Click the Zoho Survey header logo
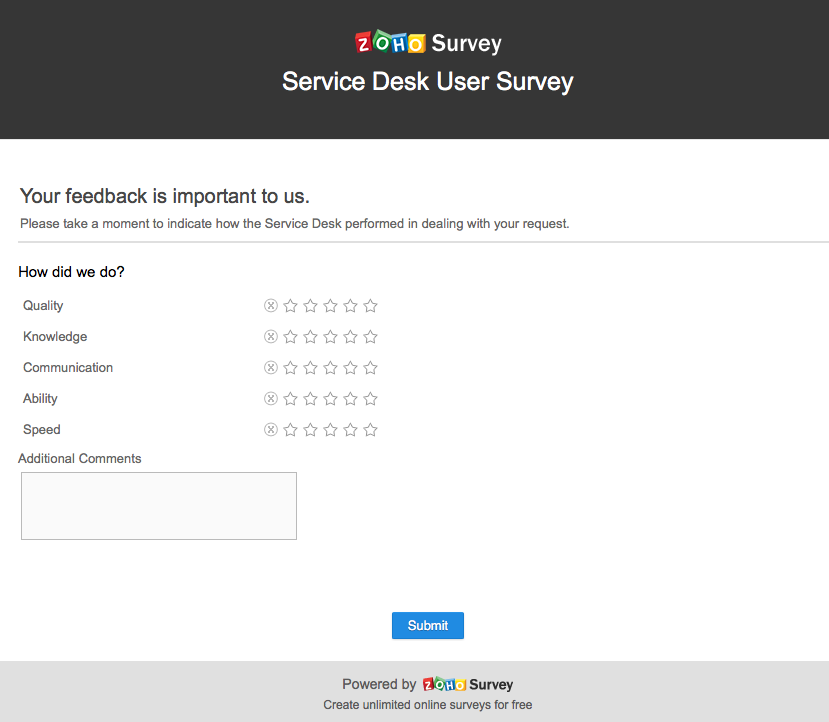The height and width of the screenshot is (722, 829). (x=428, y=43)
